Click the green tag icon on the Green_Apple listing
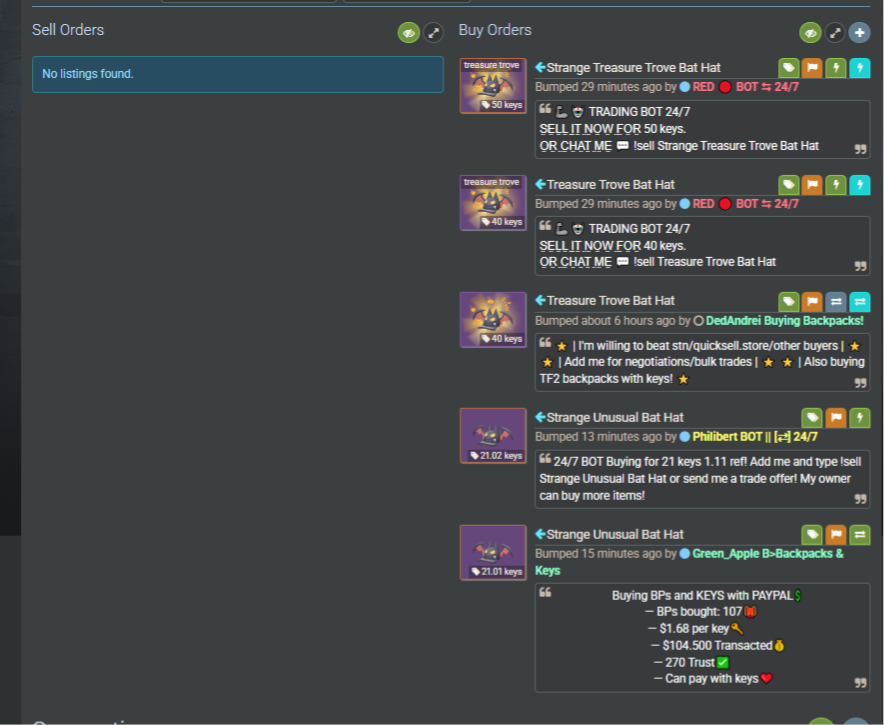The image size is (884, 725). click(x=812, y=534)
